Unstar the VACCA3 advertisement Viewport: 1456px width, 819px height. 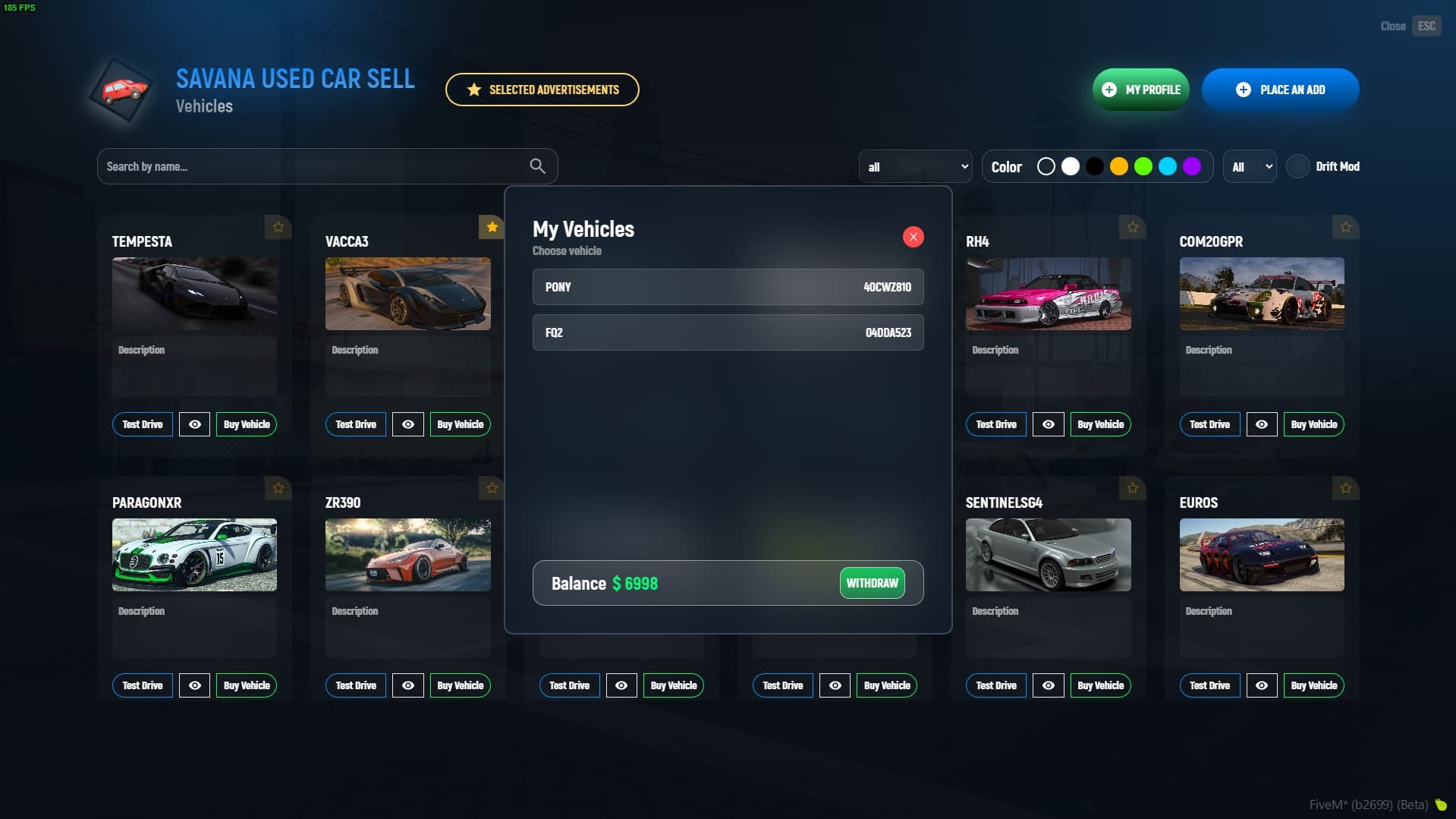click(492, 227)
